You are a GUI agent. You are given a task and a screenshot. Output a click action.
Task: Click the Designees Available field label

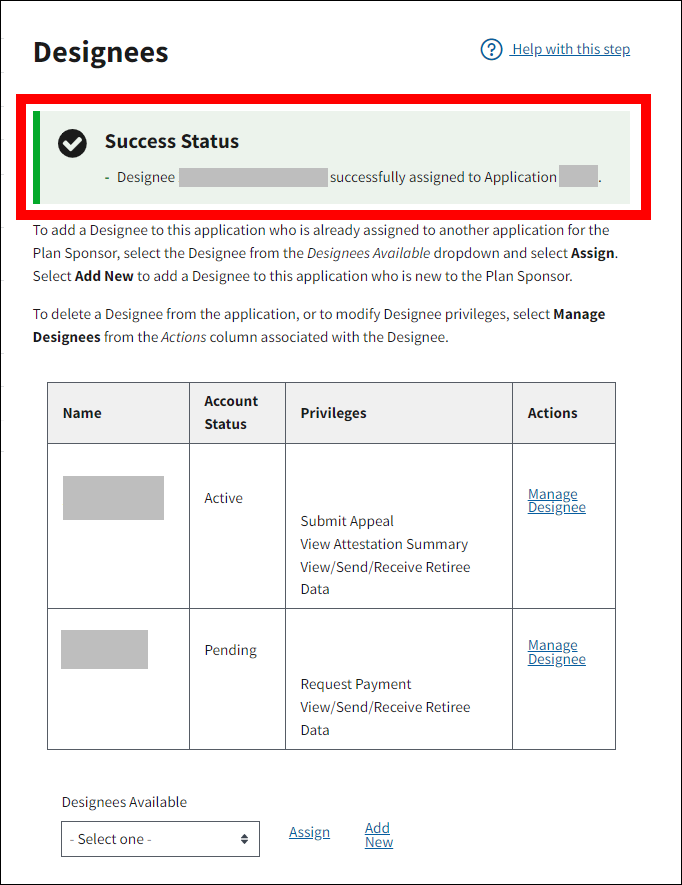124,802
